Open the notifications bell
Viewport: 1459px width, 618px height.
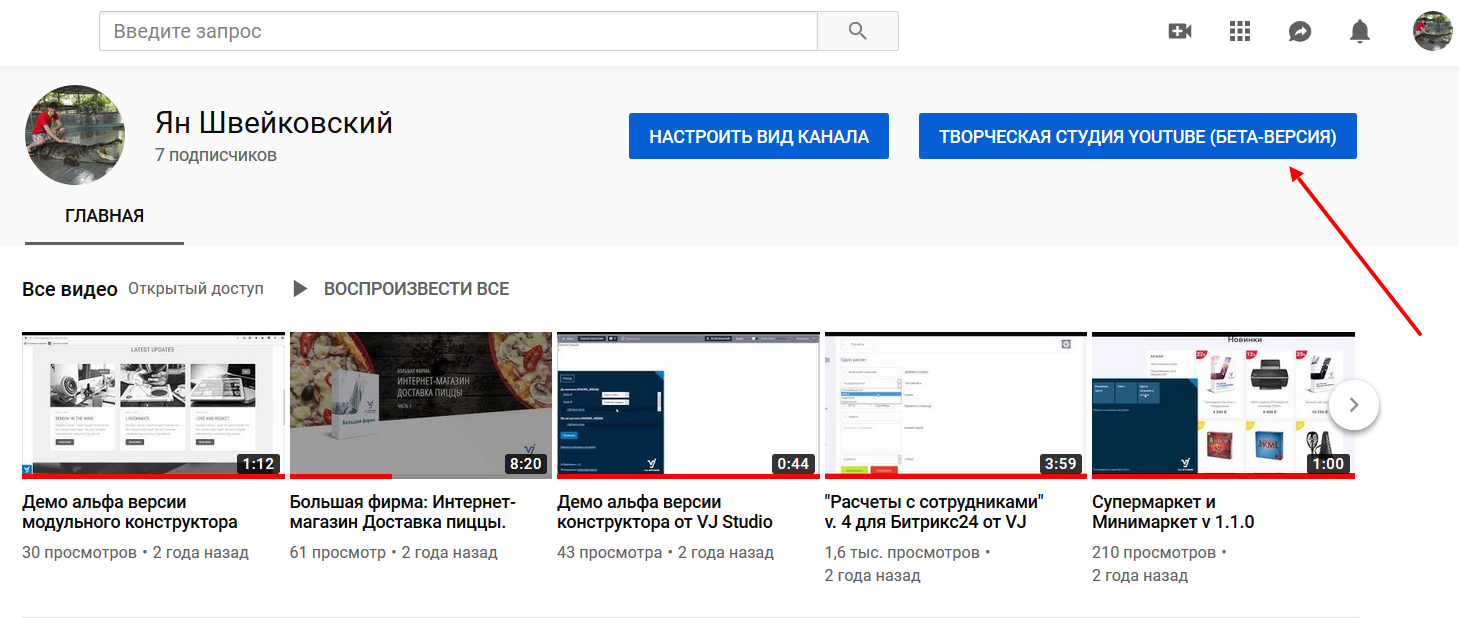[x=1360, y=32]
